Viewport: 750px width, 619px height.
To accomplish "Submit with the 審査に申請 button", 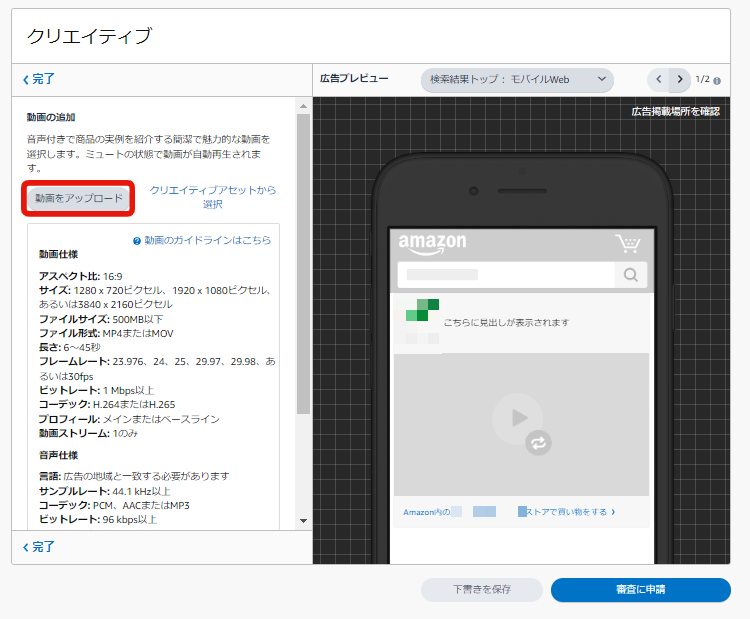I will coord(640,590).
